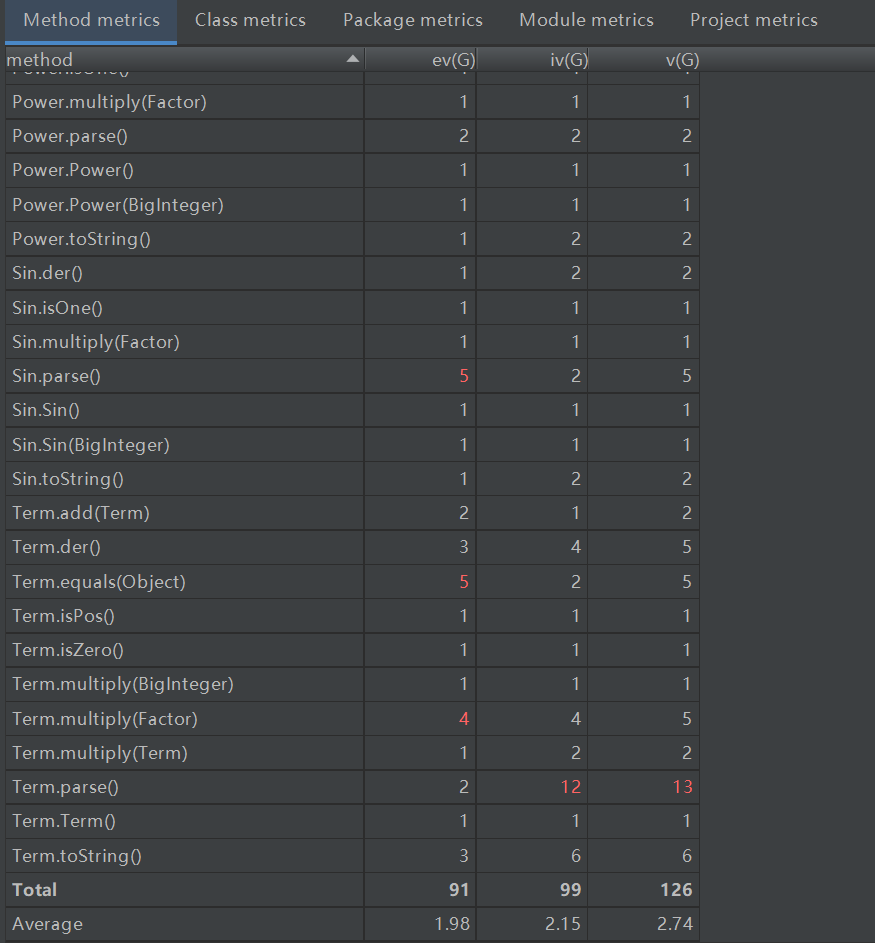Viewport: 875px width, 943px height.
Task: Select the Term.equals(Object) row
Action: point(352,582)
